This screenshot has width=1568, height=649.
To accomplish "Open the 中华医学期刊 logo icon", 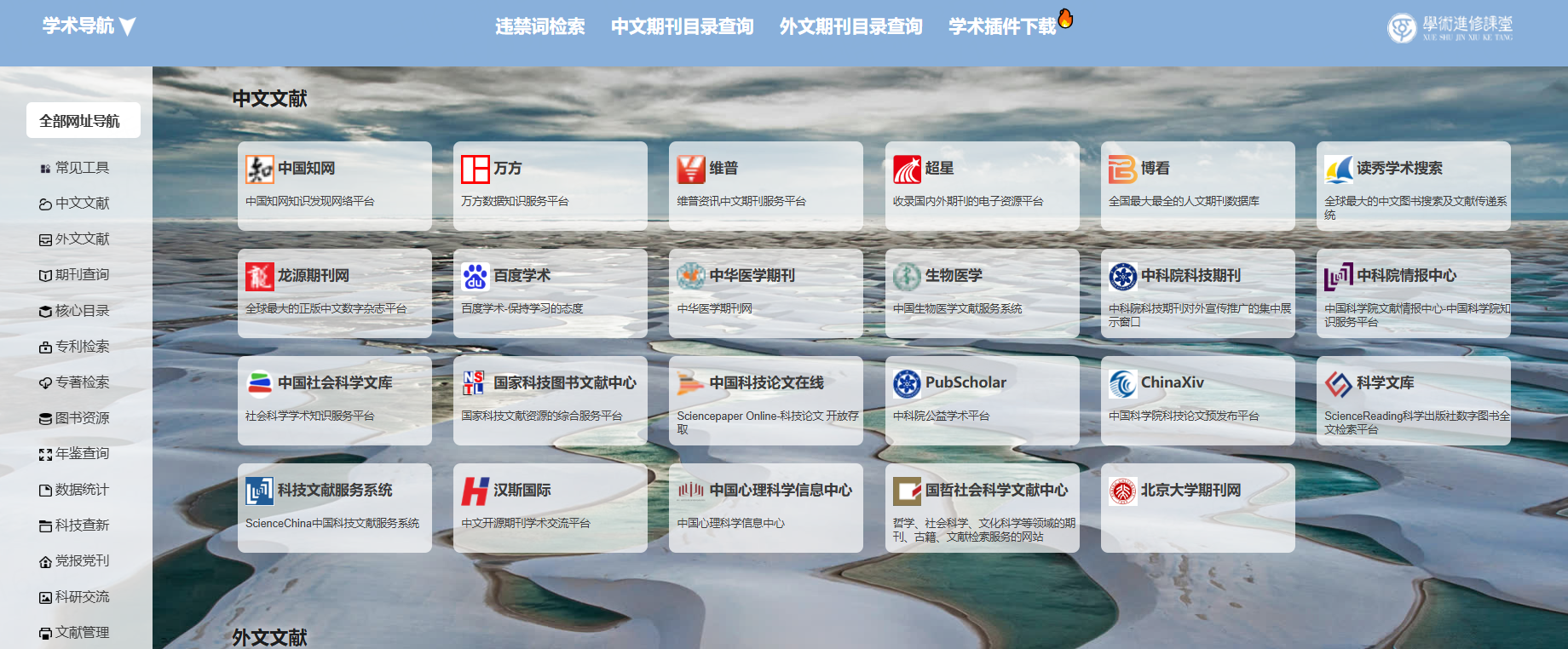I will (691, 277).
